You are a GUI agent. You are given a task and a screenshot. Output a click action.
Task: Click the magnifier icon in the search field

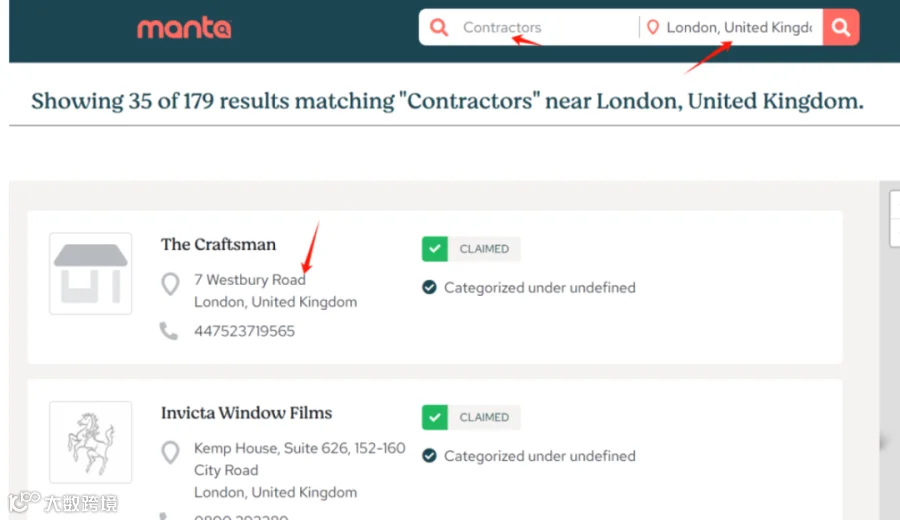[x=439, y=27]
